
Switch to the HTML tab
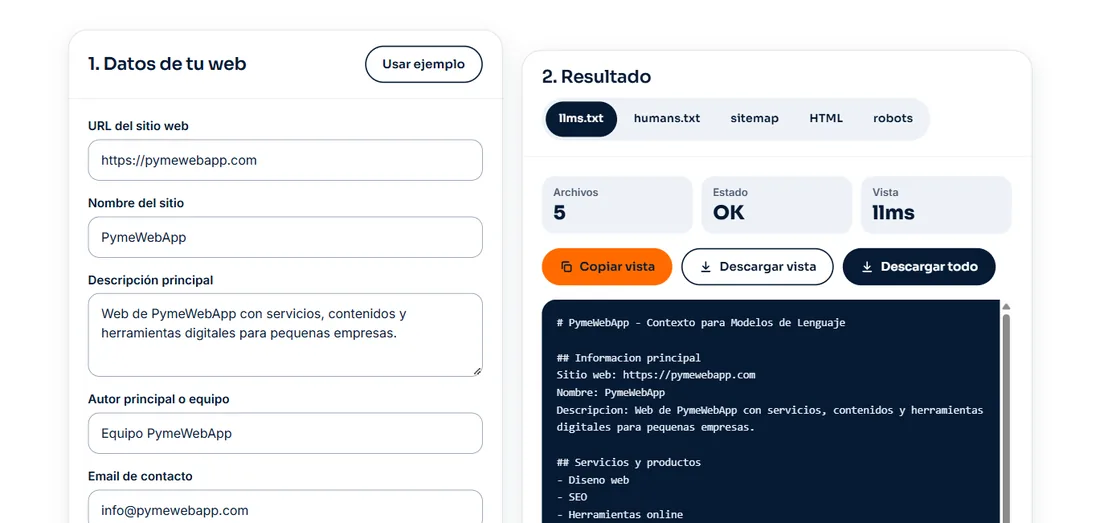tap(826, 118)
